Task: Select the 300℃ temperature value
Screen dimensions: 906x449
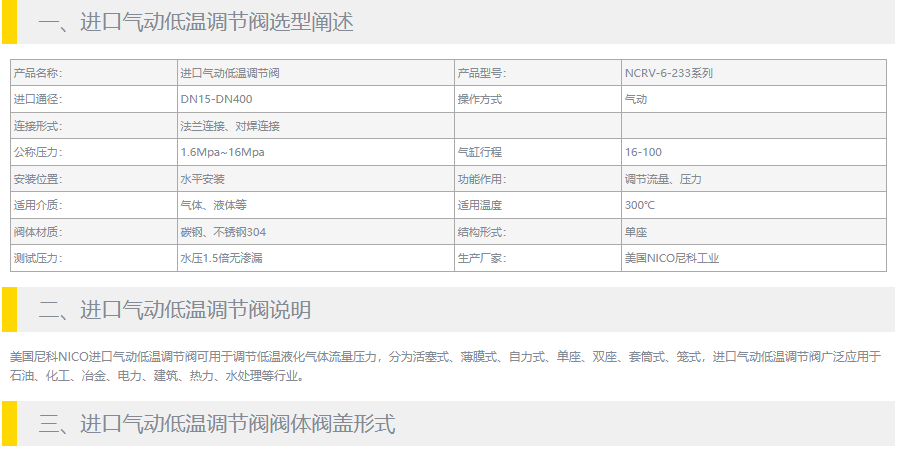Action: click(640, 205)
